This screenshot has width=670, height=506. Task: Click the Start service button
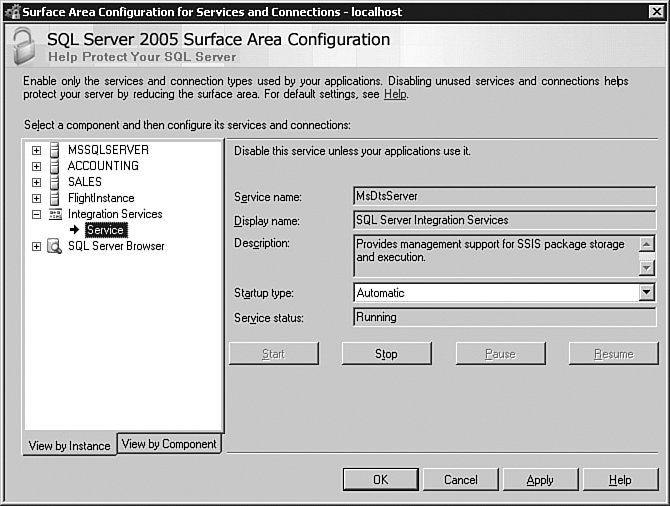(273, 353)
